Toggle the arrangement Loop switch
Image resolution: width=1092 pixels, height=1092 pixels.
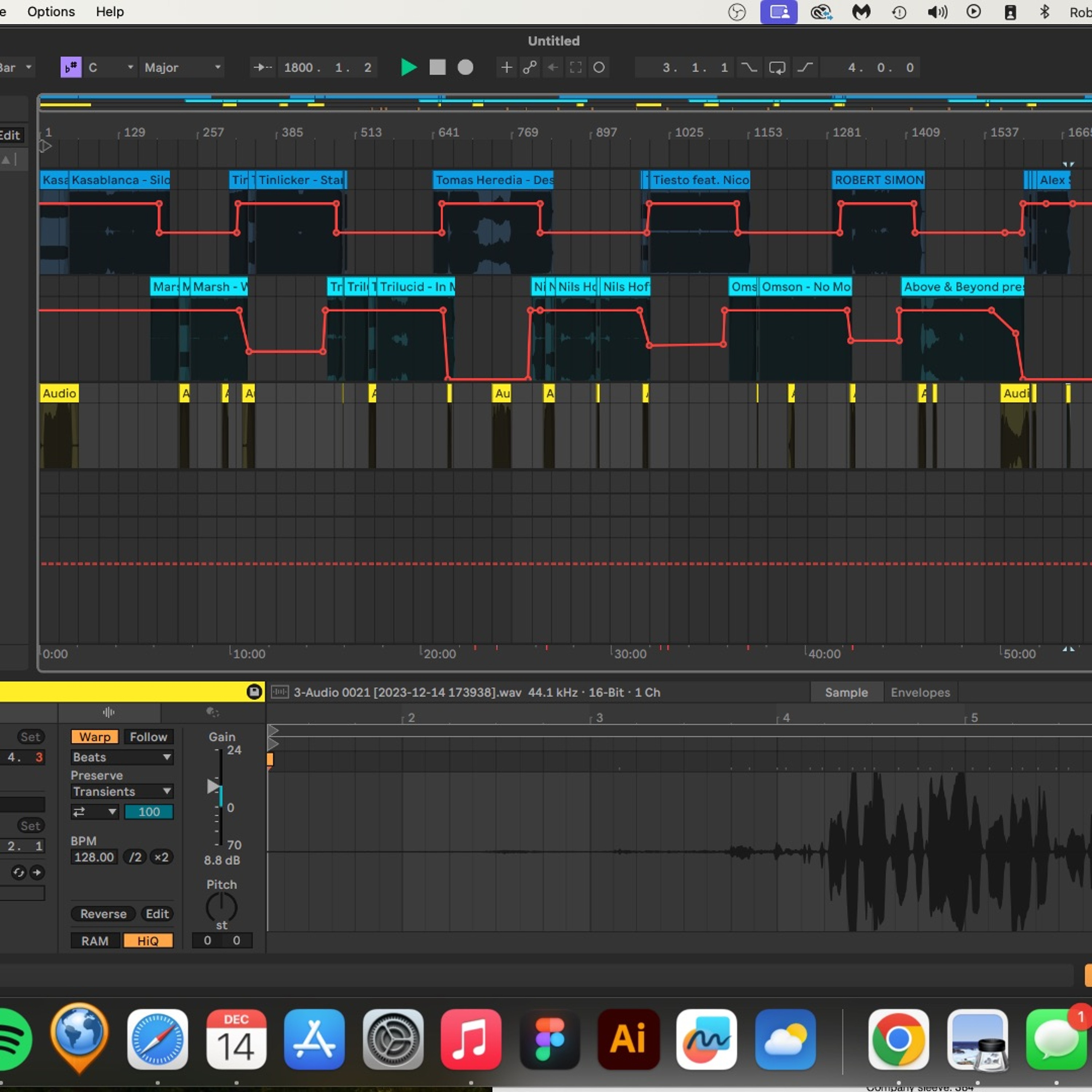(777, 67)
